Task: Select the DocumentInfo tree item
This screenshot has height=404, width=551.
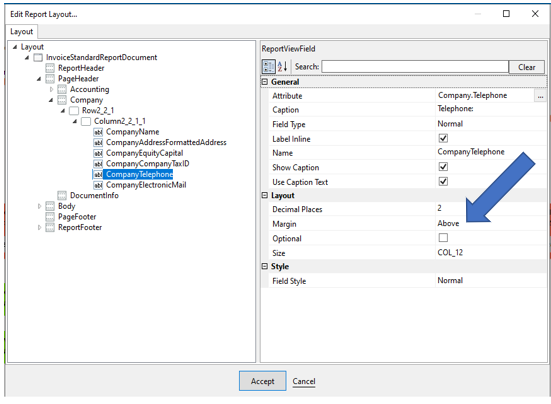Action: click(94, 195)
